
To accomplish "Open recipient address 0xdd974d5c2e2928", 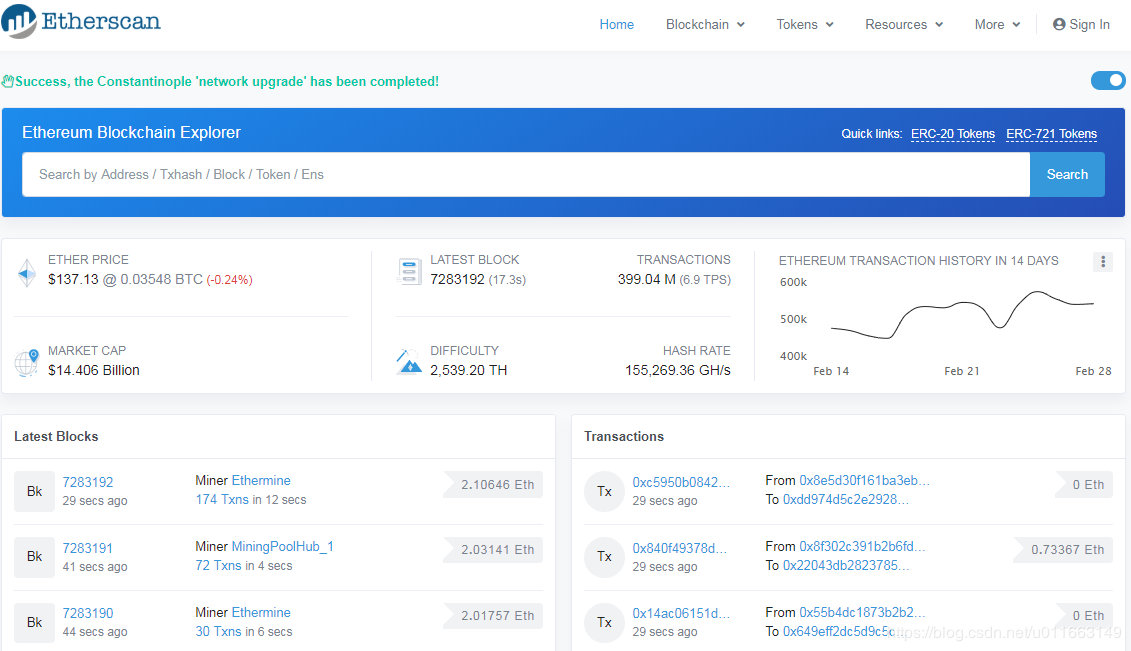I will pyautogui.click(x=845, y=499).
